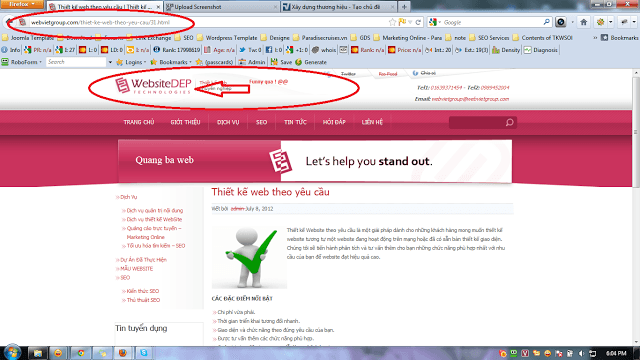Open the Joomla Template bookmark folder
This screenshot has width=640, height=360.
tap(28, 38)
